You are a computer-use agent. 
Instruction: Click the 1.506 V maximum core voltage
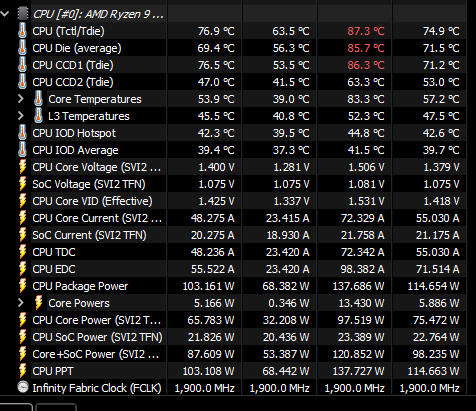pyautogui.click(x=366, y=167)
